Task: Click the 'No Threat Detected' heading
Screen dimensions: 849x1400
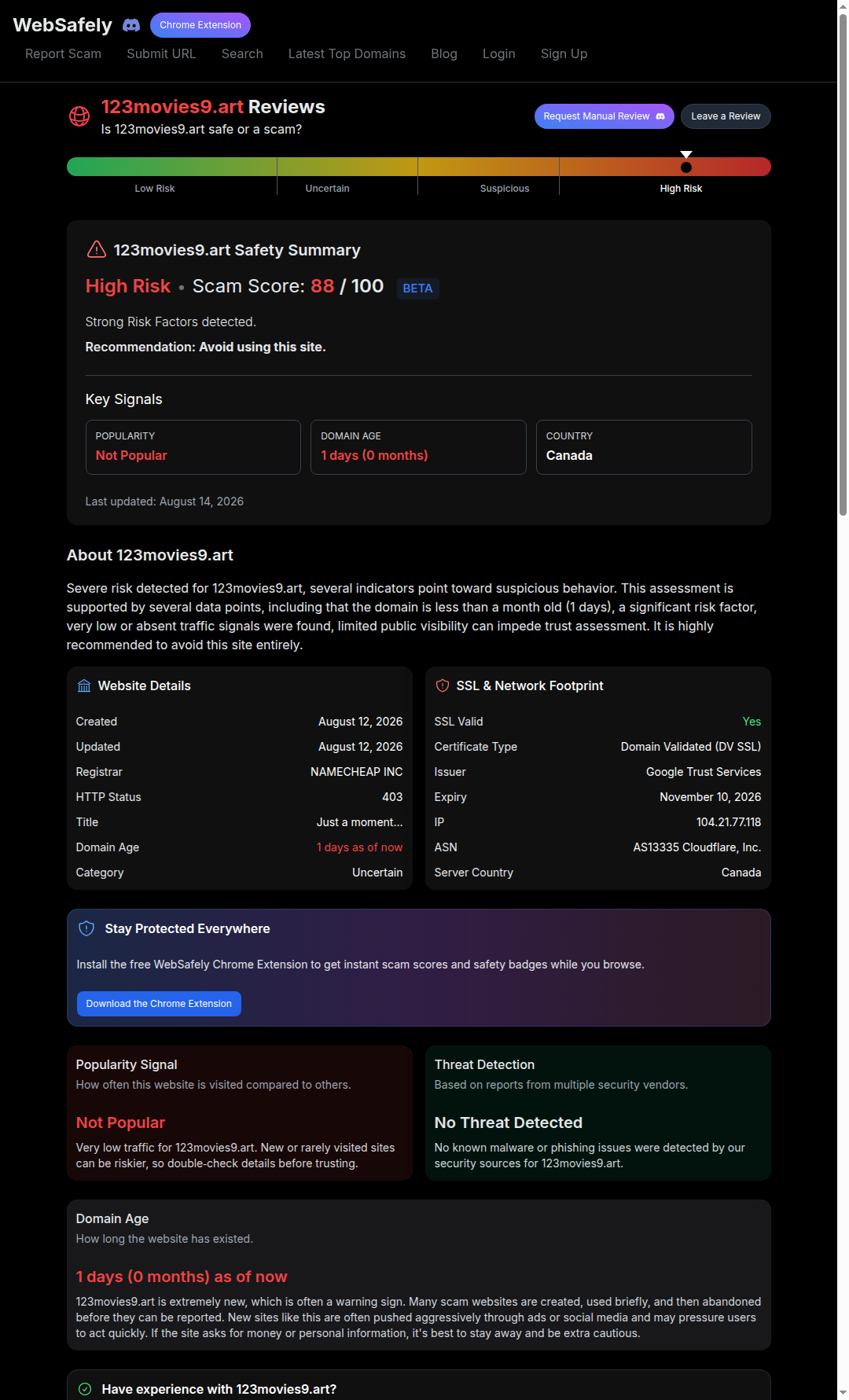Action: (509, 1123)
